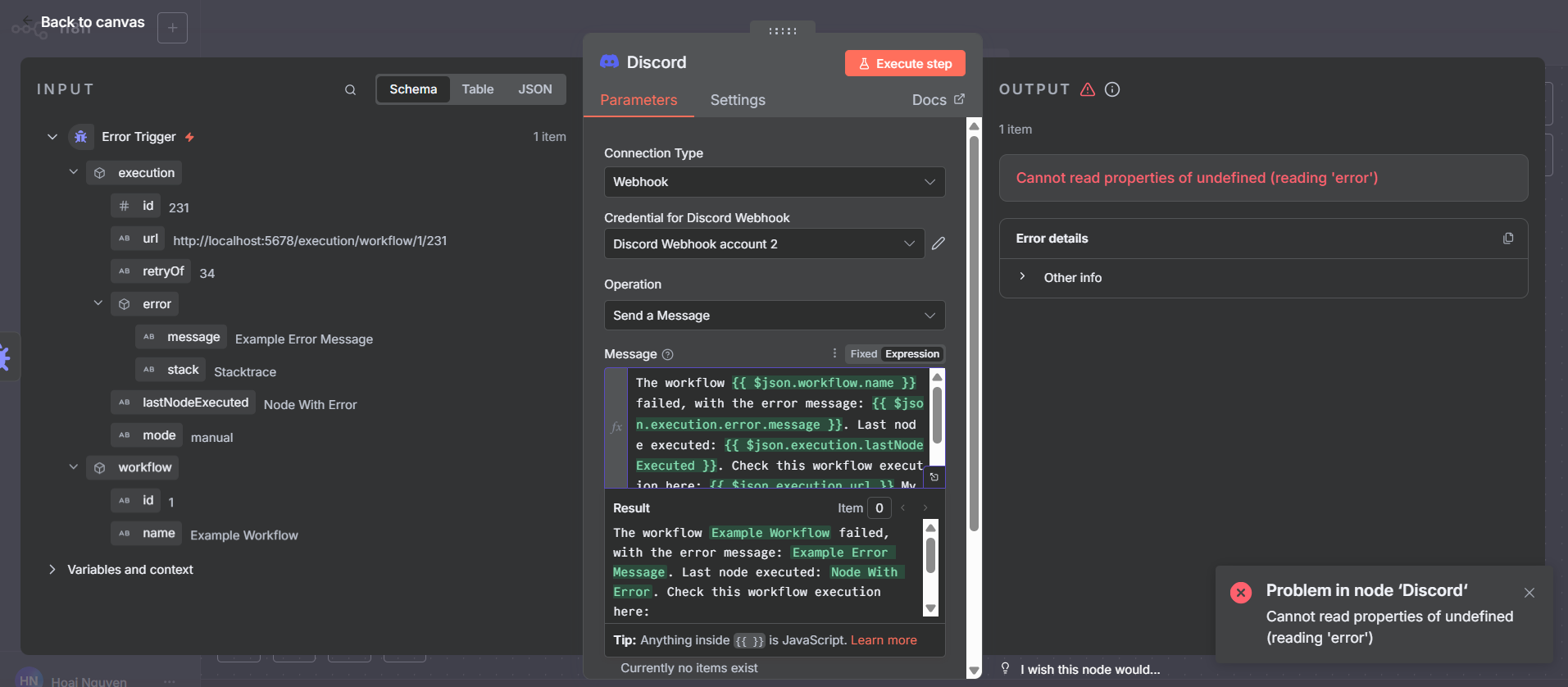Image resolution: width=1568 pixels, height=687 pixels.
Task: Switch Message field to Expression mode
Action: pyautogui.click(x=911, y=354)
